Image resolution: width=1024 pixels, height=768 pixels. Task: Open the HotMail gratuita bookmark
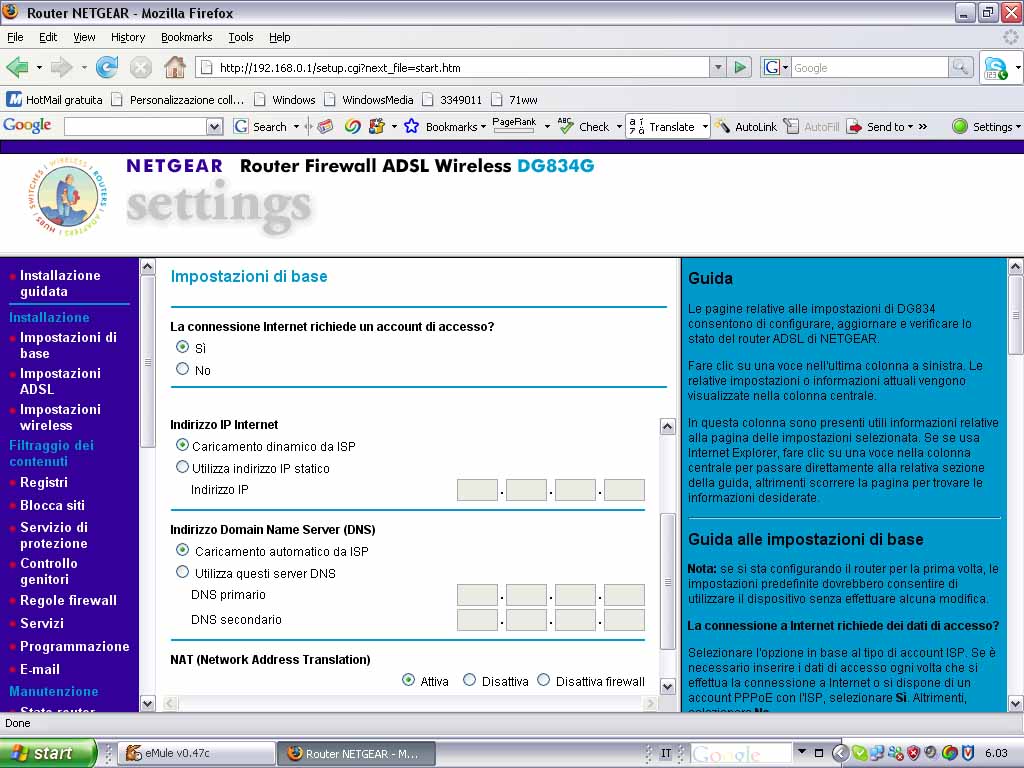(x=55, y=100)
